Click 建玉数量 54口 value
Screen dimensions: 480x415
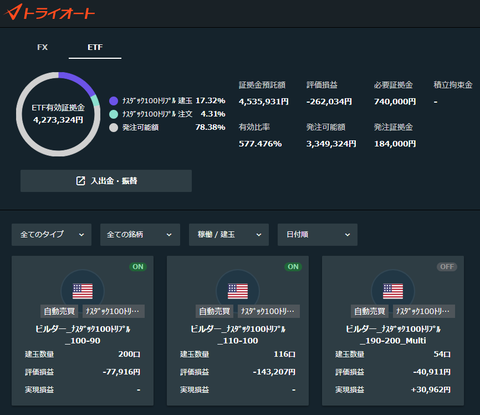(x=442, y=354)
